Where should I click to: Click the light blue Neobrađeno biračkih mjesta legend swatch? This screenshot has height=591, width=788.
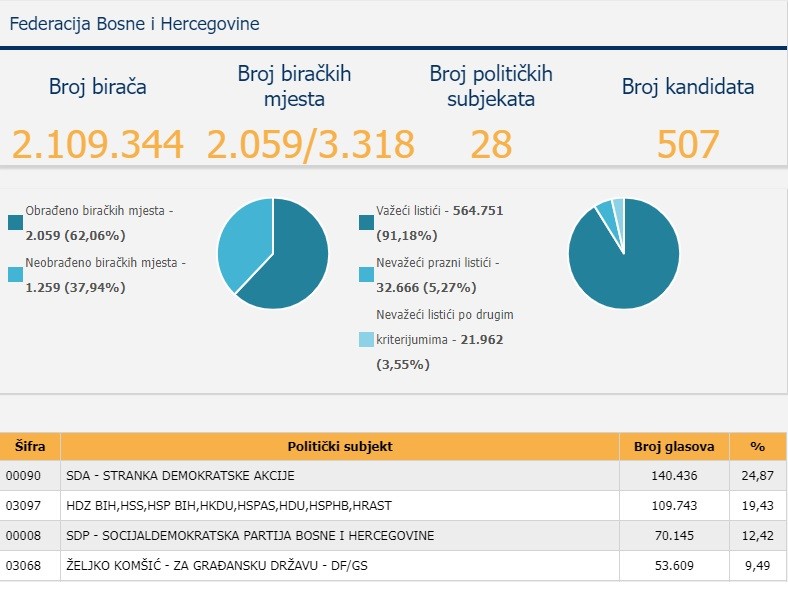coord(14,274)
